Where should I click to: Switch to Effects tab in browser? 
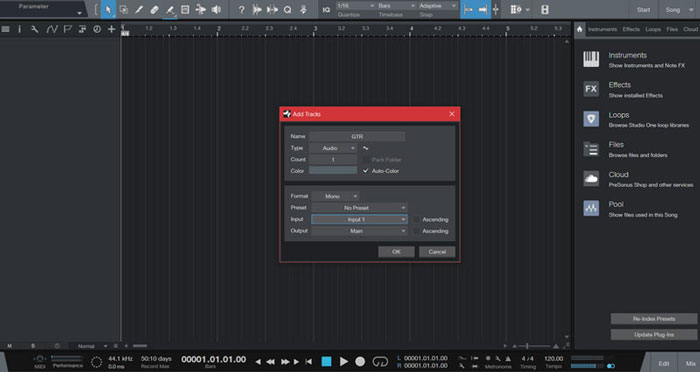631,29
